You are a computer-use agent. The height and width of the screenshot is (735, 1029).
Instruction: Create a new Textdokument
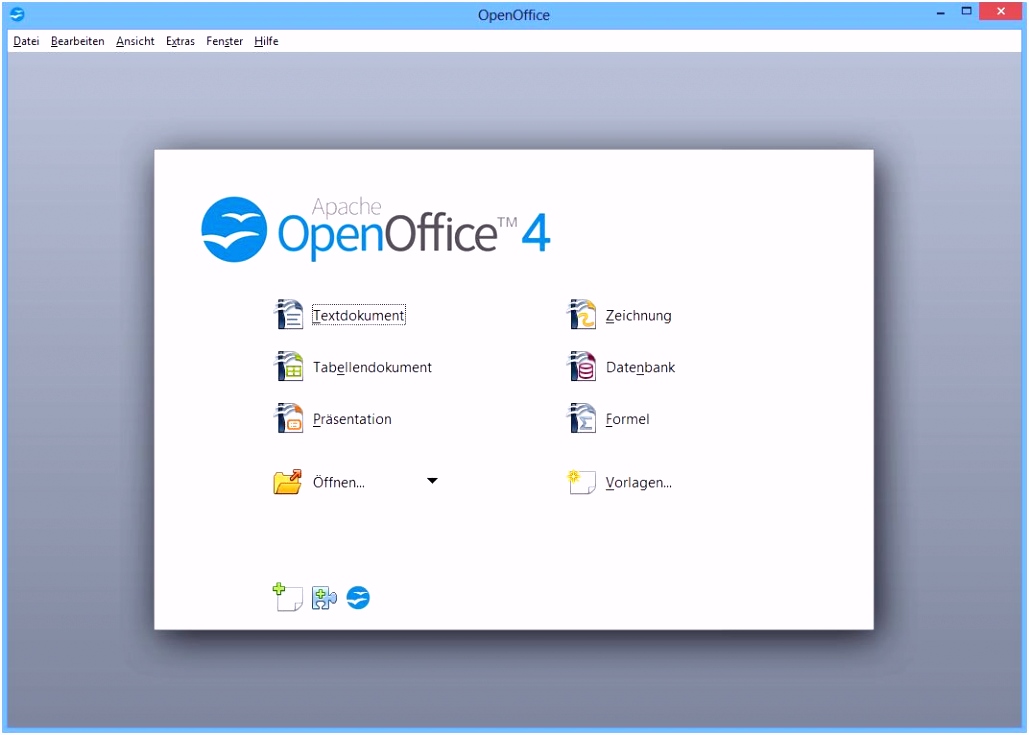[358, 315]
